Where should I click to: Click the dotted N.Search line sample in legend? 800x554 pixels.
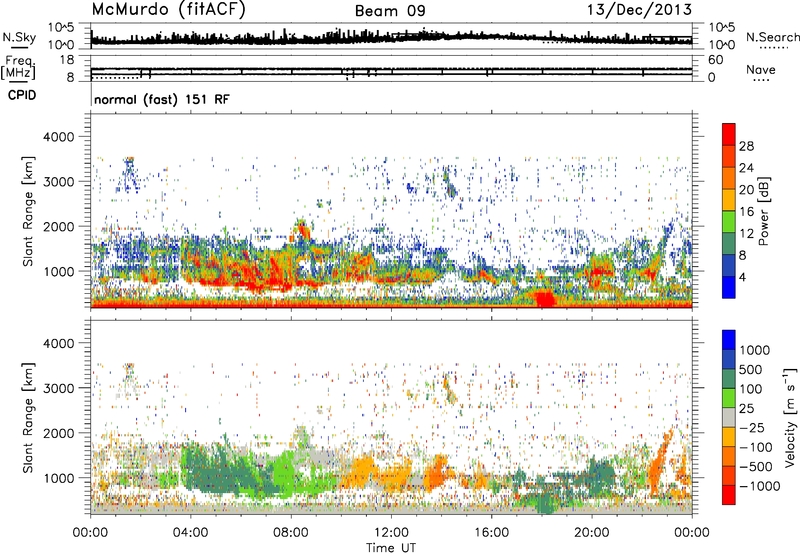(774, 48)
